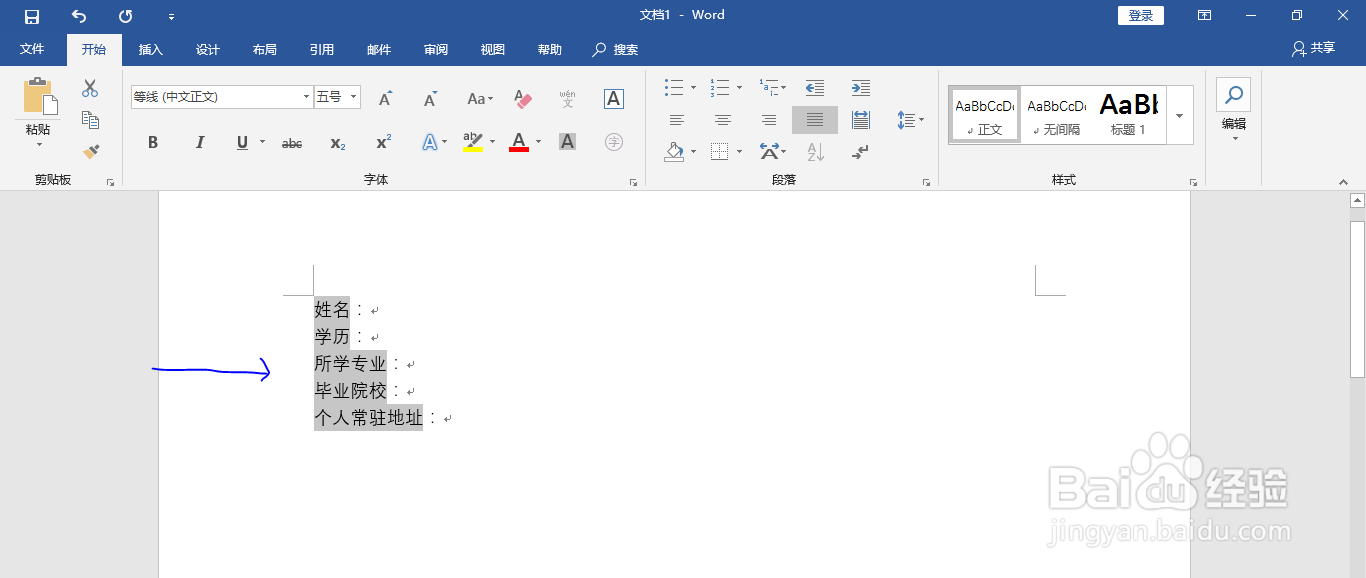Apply superscript formatting
Screen dimensions: 1366x578
point(381,142)
